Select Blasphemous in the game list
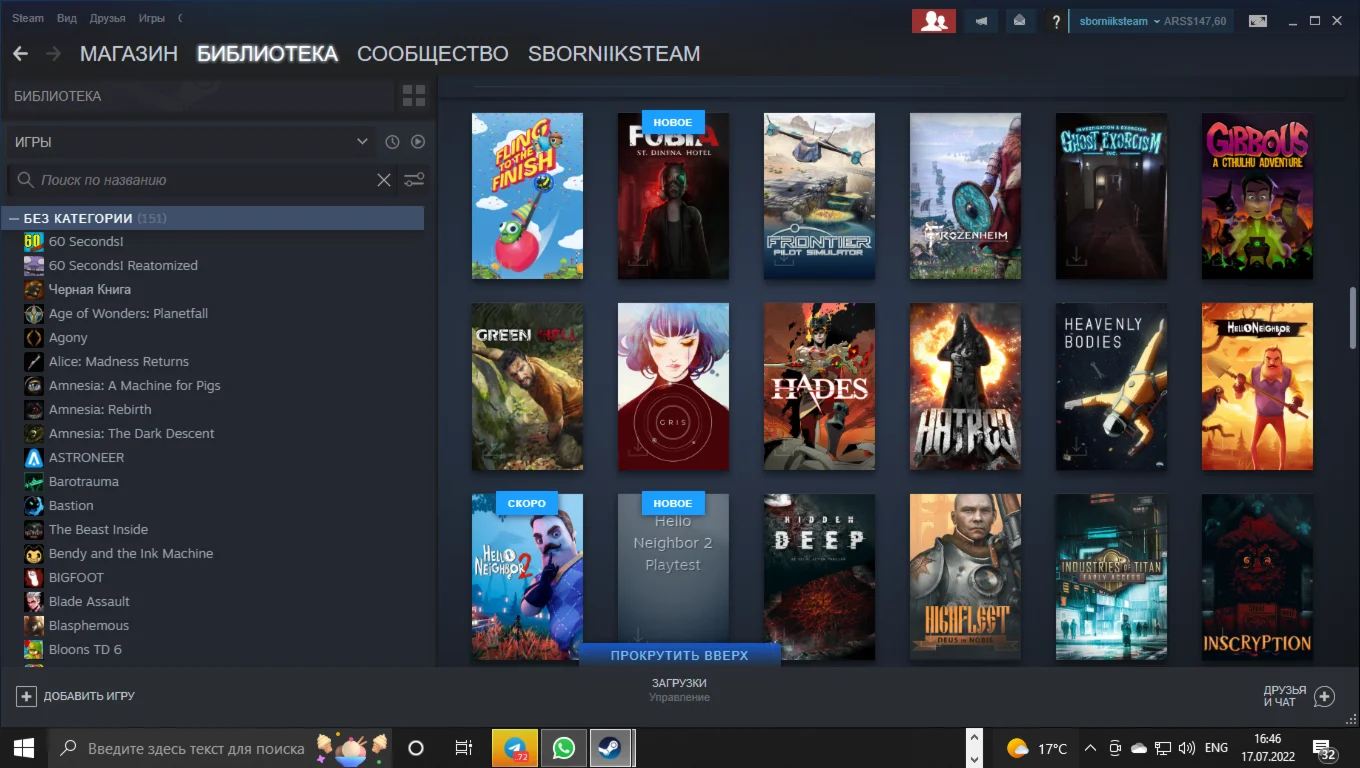 pyautogui.click(x=89, y=625)
